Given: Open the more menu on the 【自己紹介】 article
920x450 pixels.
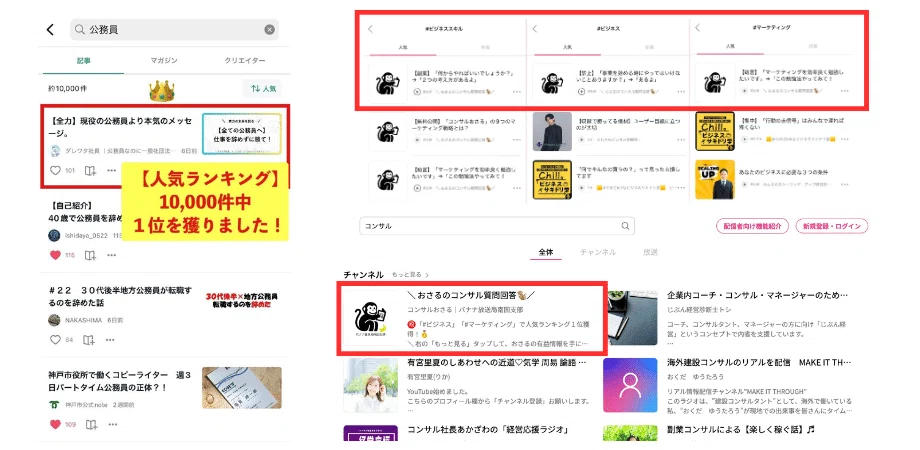Looking at the screenshot, I should pos(111,255).
